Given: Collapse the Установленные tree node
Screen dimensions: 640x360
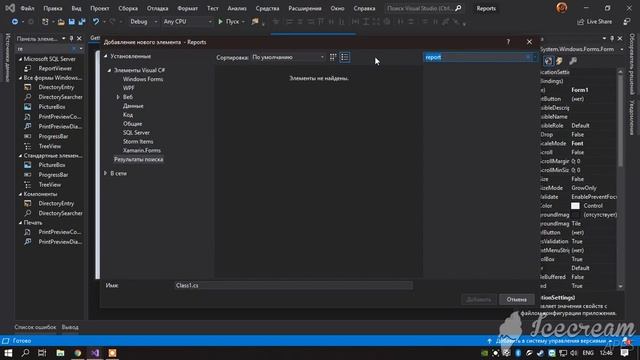Looking at the screenshot, I should [106, 56].
